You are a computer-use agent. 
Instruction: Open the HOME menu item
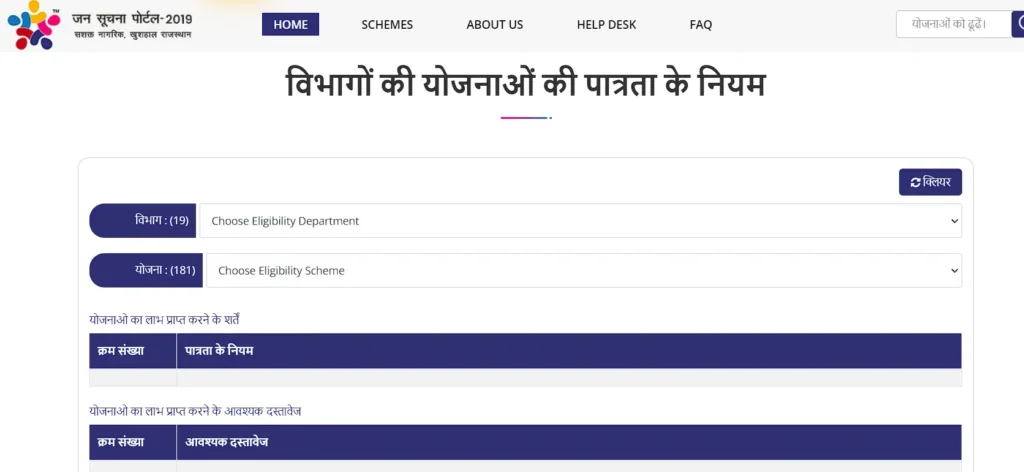[x=291, y=25]
